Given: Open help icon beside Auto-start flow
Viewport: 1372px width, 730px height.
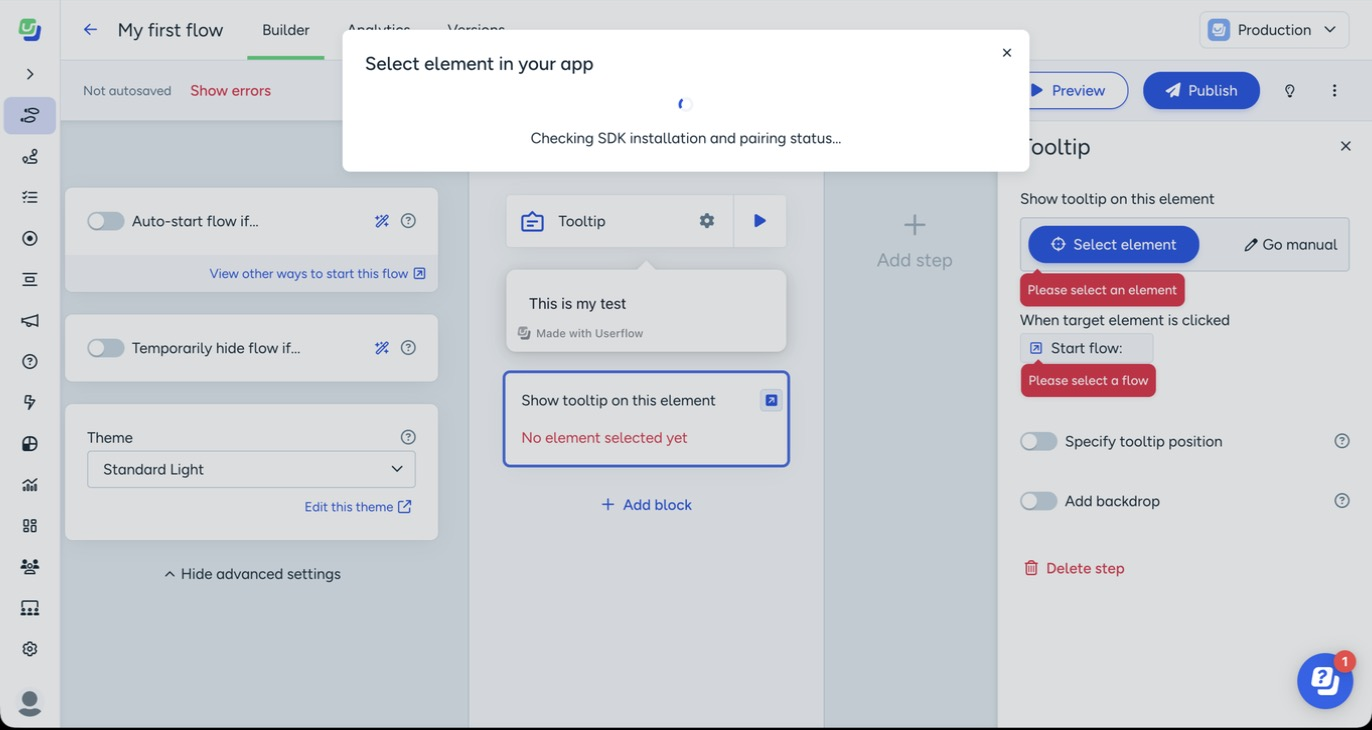Looking at the screenshot, I should point(408,221).
